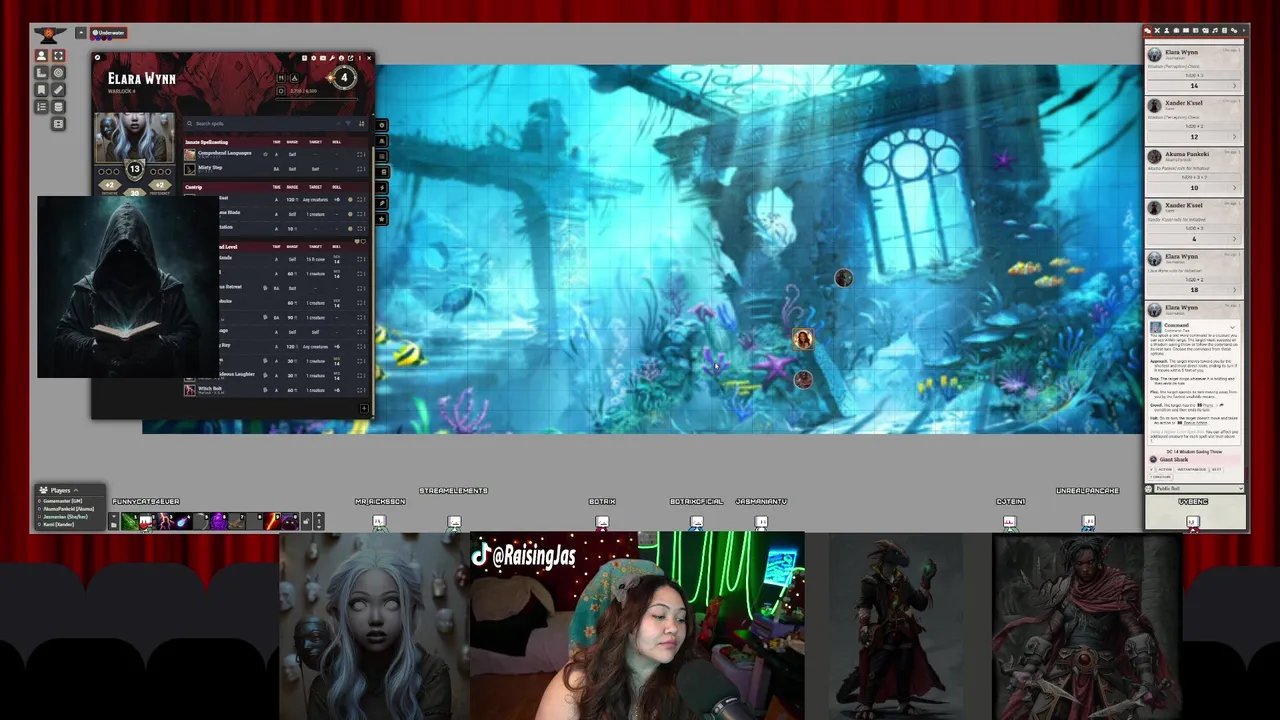This screenshot has width=1280, height=720.
Task: Open Special Traits star tab on sheet edge
Action: 381,219
